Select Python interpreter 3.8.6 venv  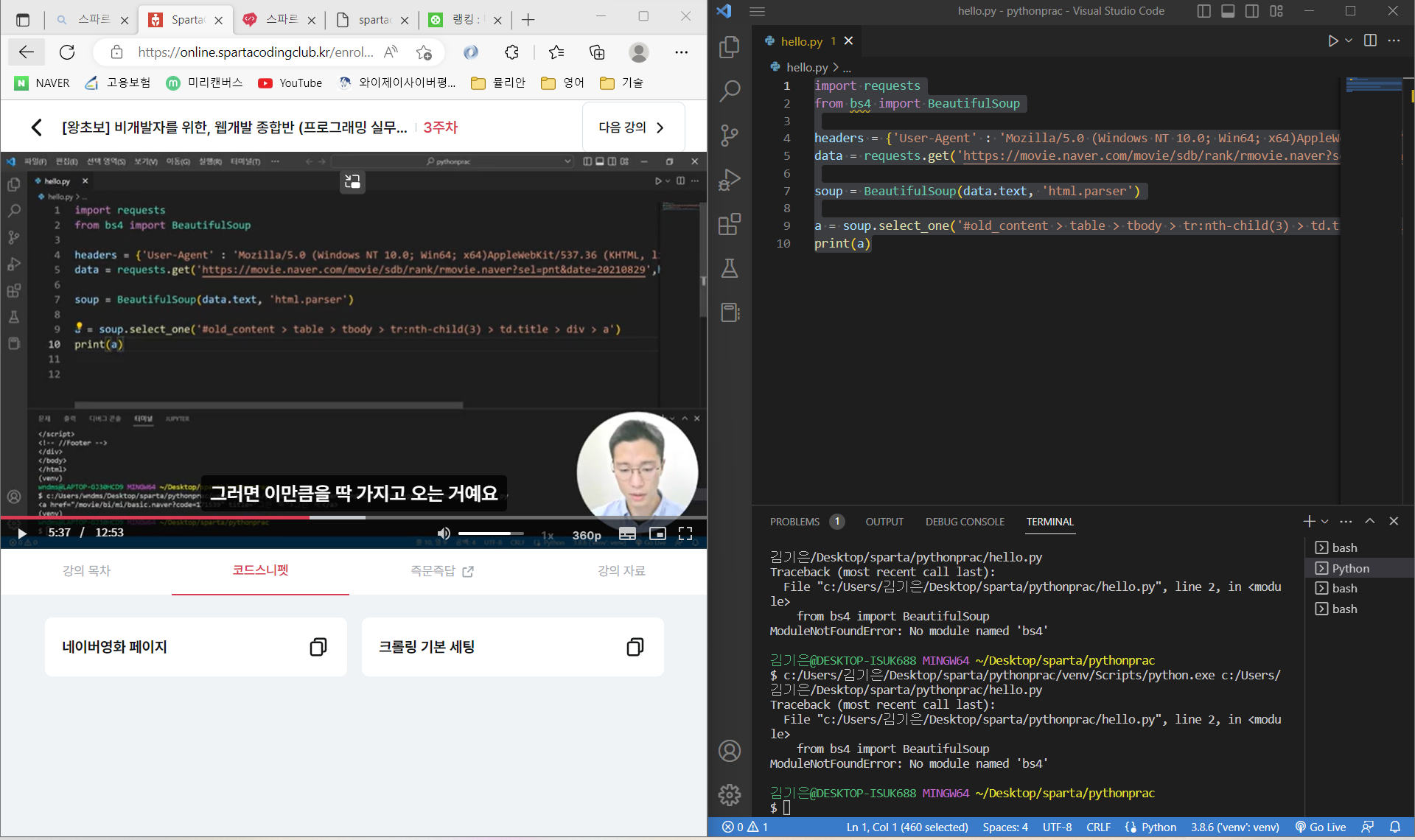pos(1234,827)
